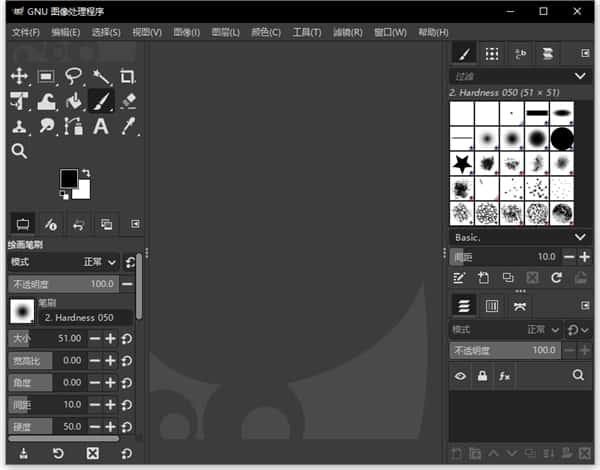The image size is (600, 470).
Task: Click the Free Select lasso tool
Action: (x=73, y=76)
